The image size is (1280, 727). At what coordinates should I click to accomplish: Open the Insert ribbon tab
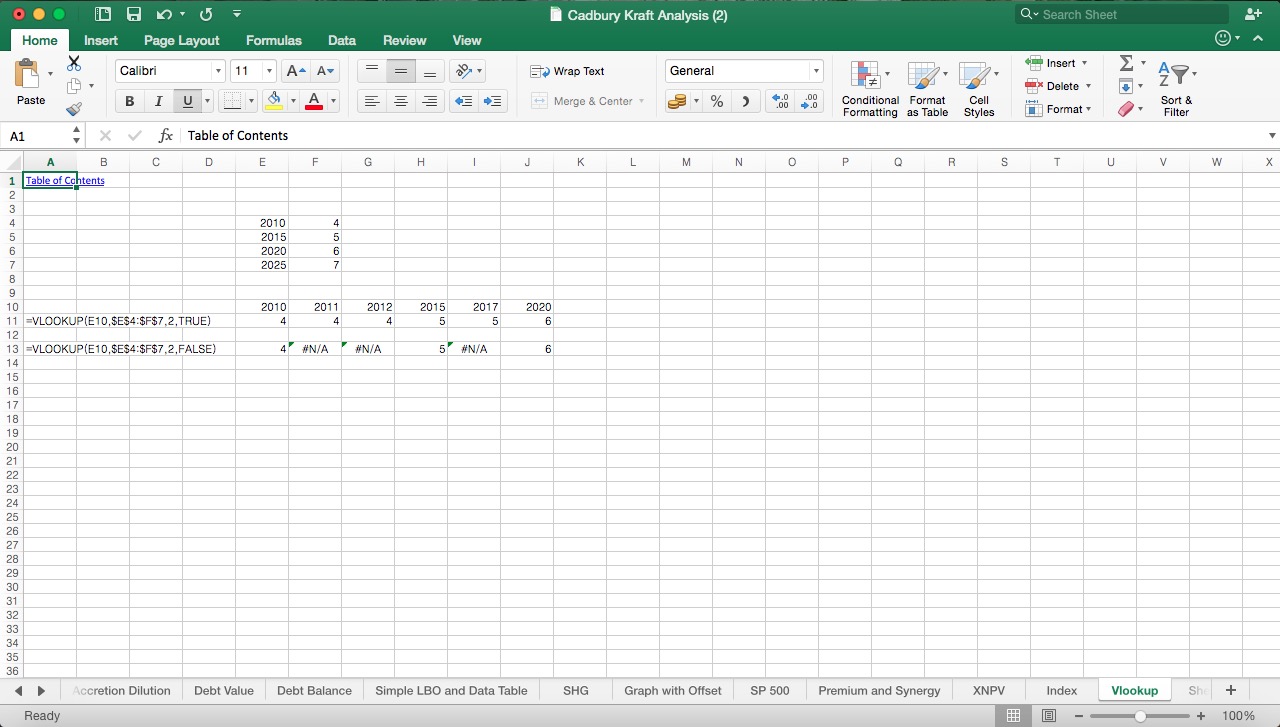[100, 40]
